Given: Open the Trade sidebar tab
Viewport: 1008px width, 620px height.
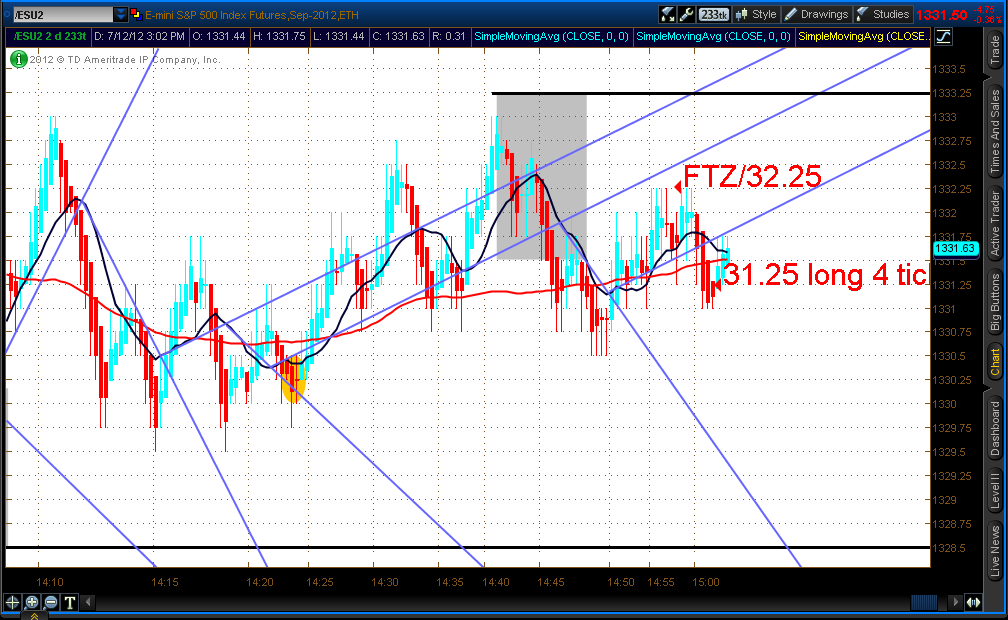Looking at the screenshot, I should (x=995, y=50).
